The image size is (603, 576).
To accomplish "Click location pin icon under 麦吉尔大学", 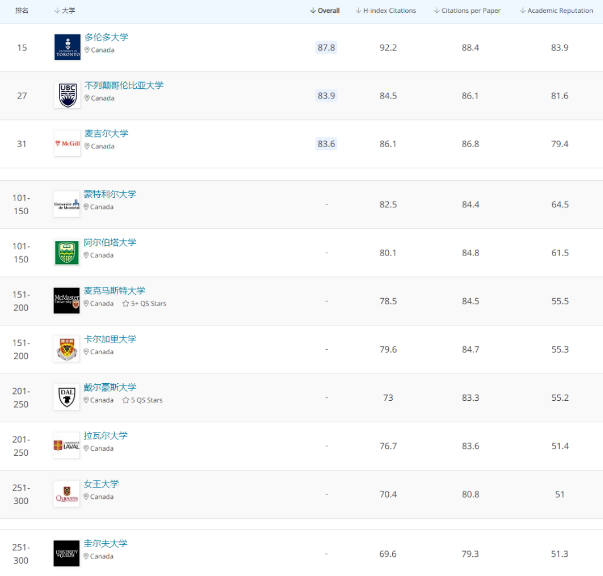I will [x=87, y=146].
